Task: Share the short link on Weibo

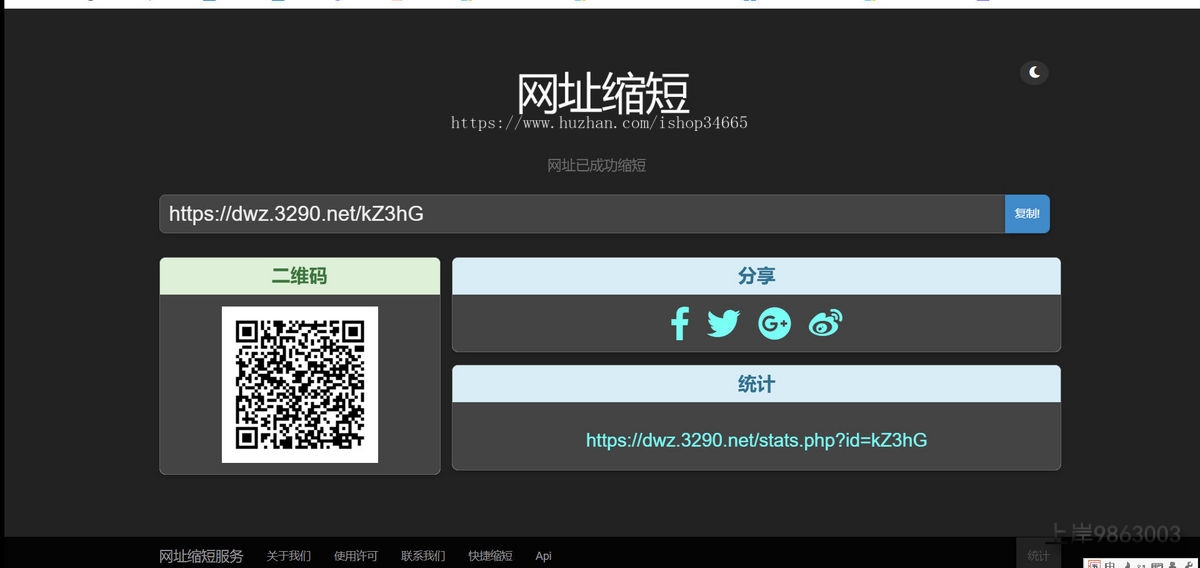Action: tap(825, 323)
